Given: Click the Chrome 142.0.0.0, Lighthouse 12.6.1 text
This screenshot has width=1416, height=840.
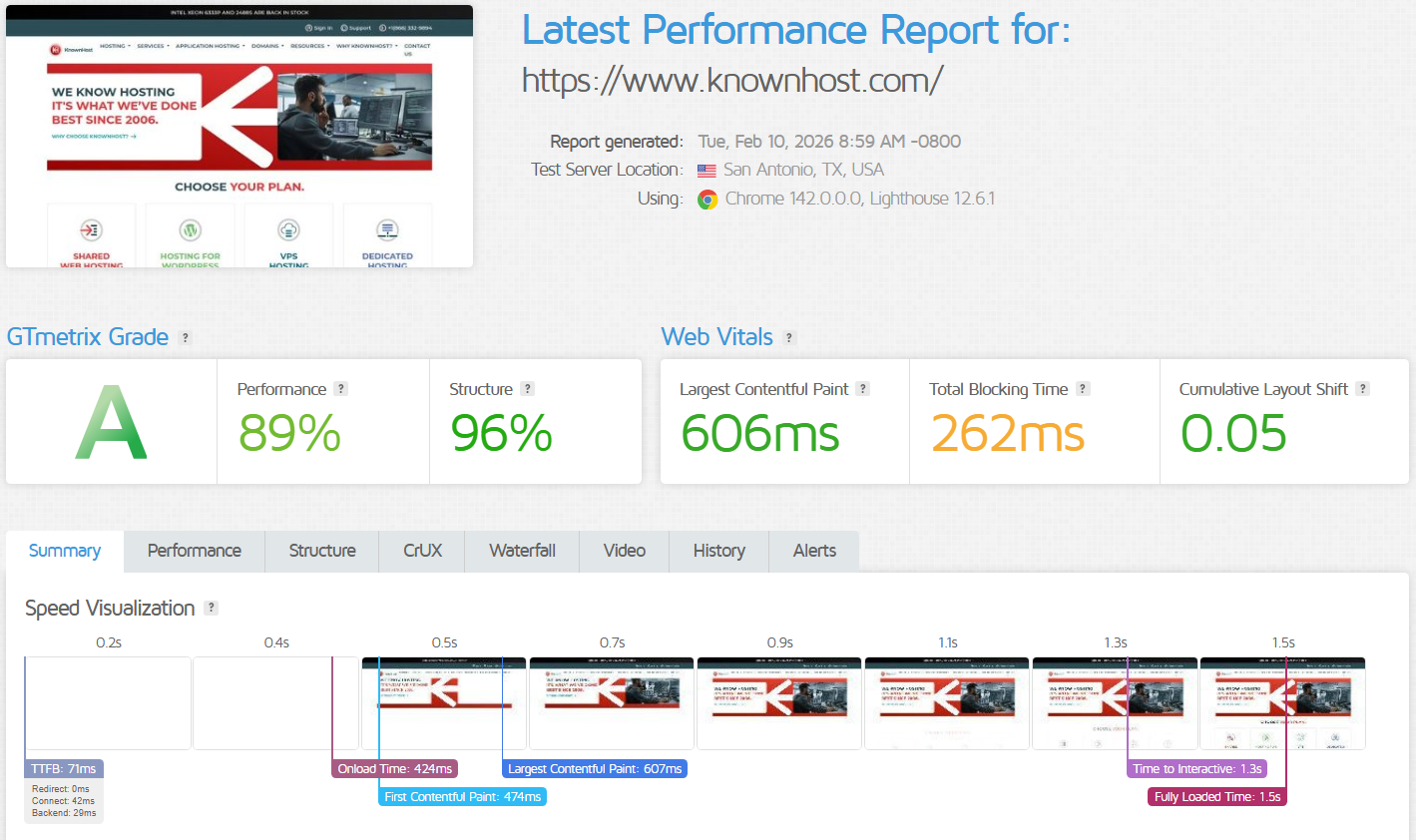Looking at the screenshot, I should click(x=860, y=199).
